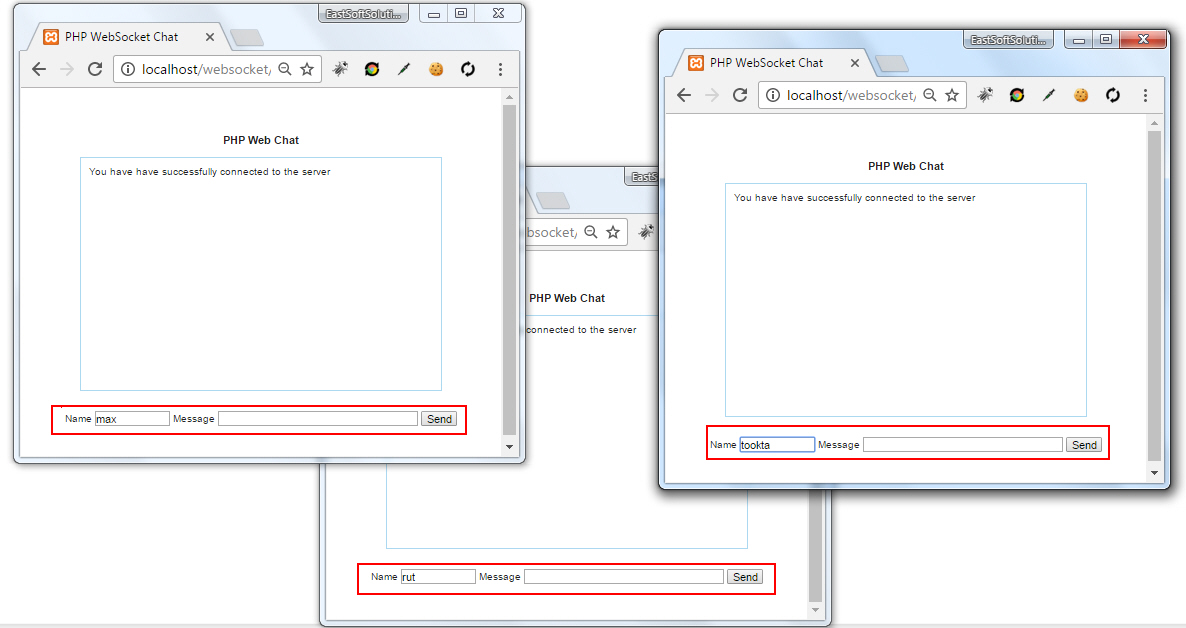Open the three-dot Chrome menu, left window
1186x628 pixels.
click(500, 68)
